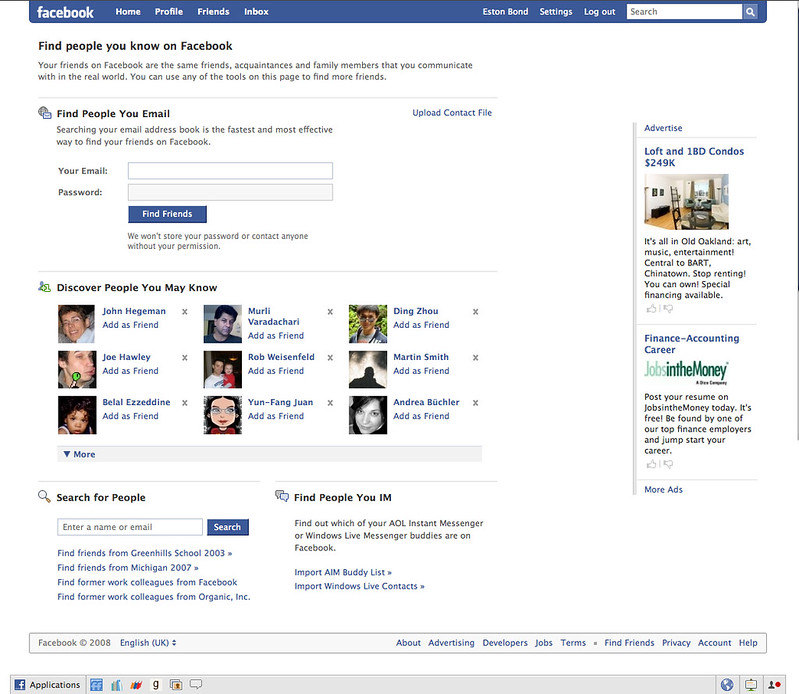Click the first blue app icon after Applications
This screenshot has width=799, height=694.
(96, 685)
